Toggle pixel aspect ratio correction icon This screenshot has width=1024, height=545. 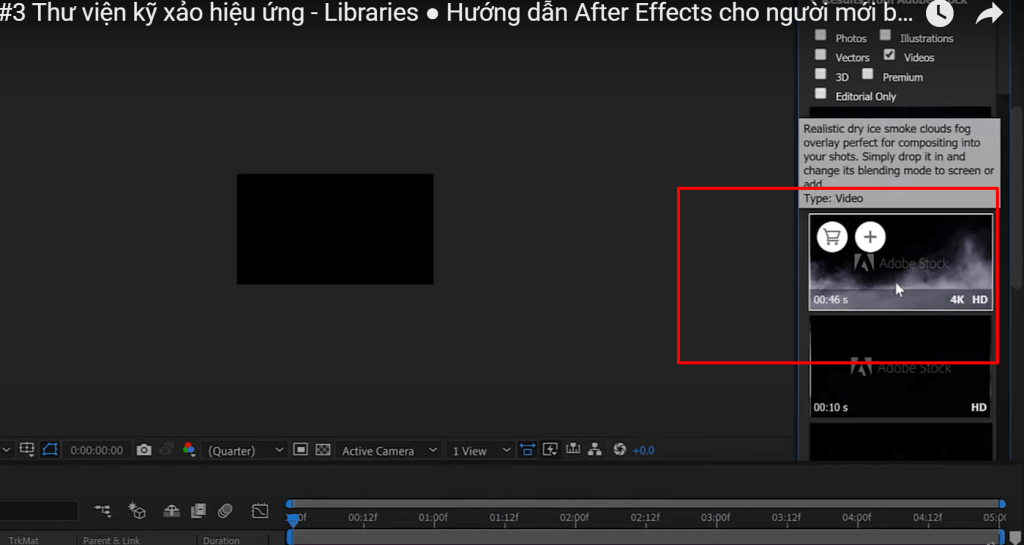pyautogui.click(x=528, y=449)
